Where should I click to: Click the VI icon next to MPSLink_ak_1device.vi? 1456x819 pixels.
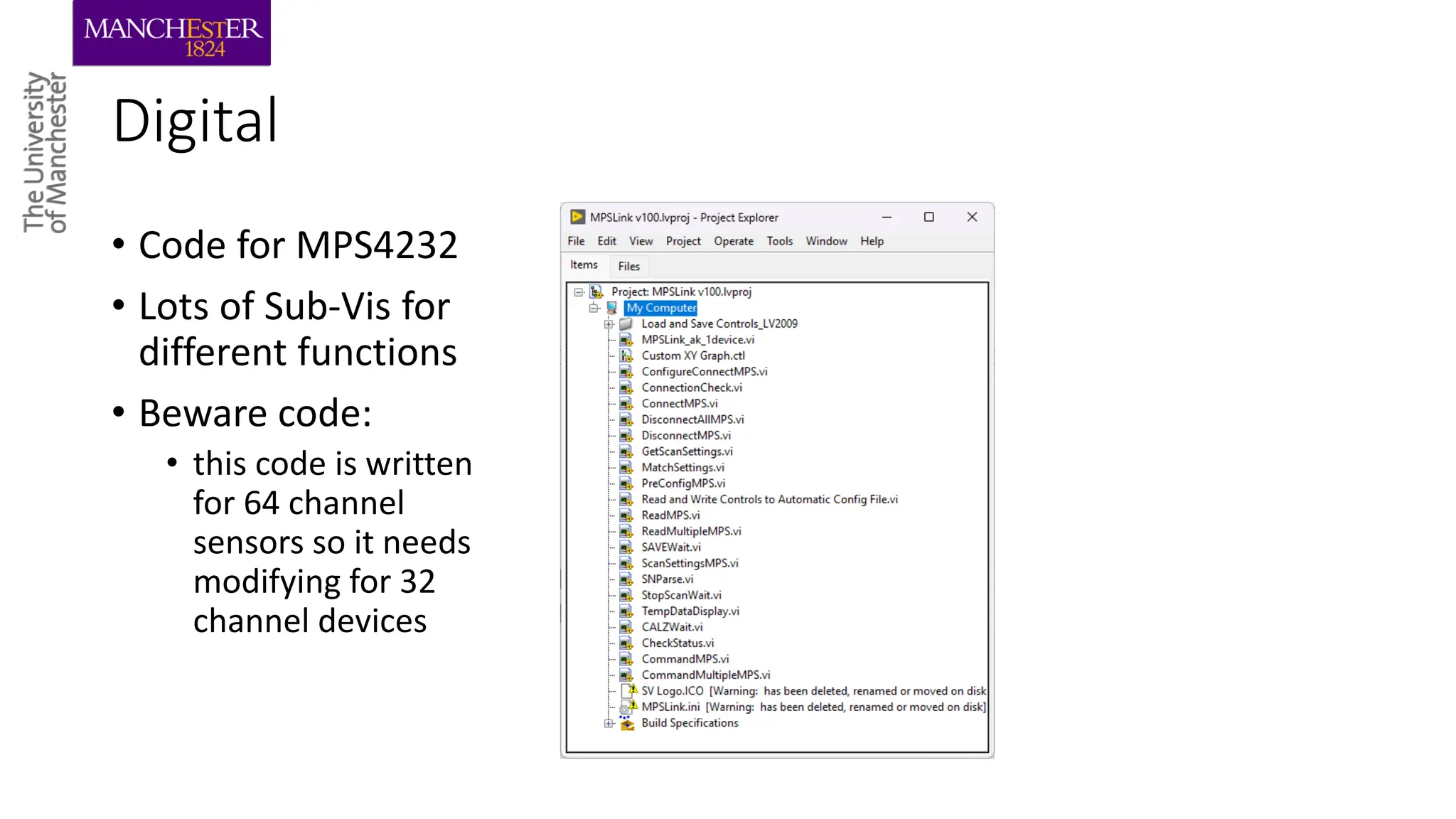(626, 340)
